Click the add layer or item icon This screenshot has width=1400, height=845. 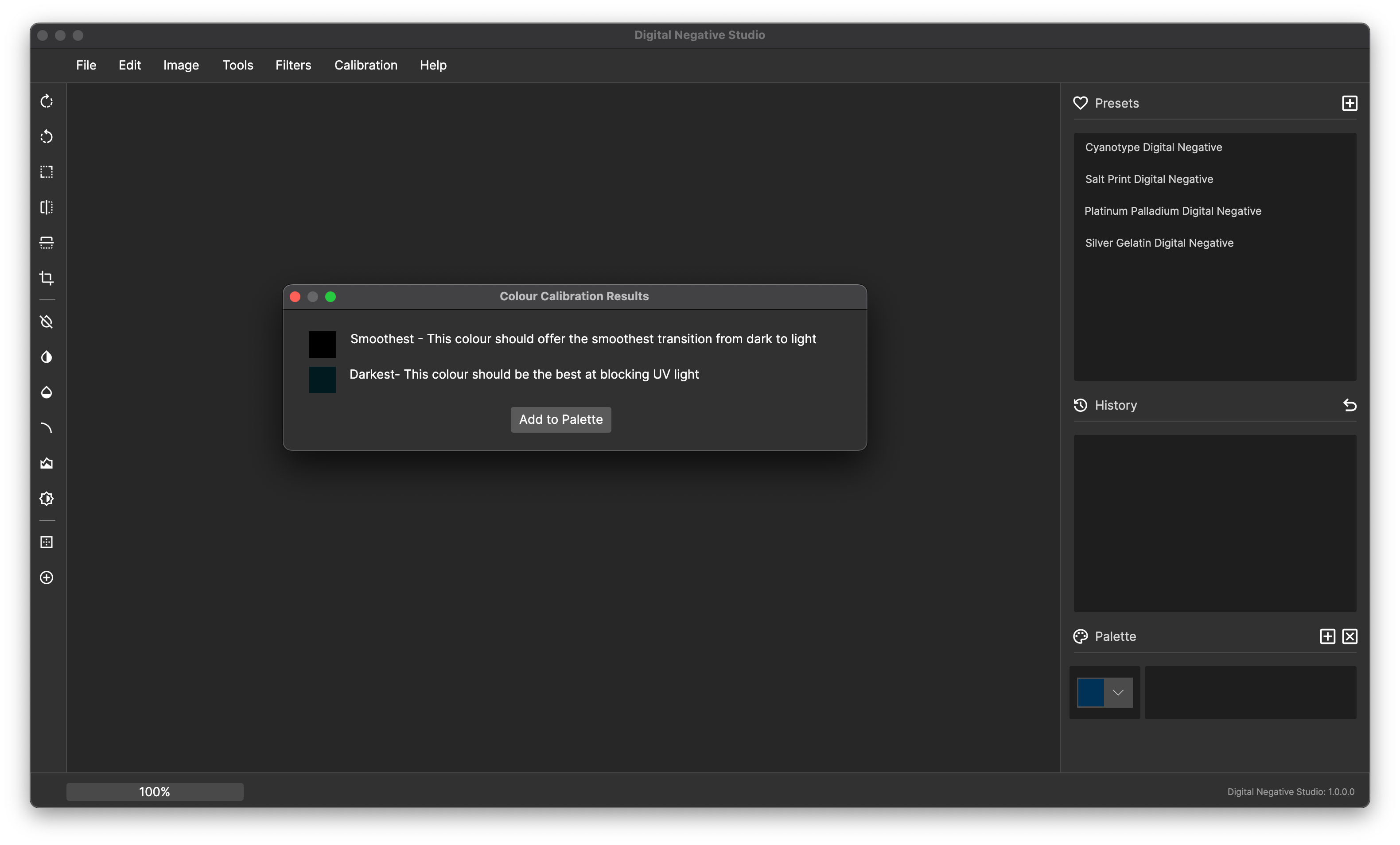tap(47, 577)
